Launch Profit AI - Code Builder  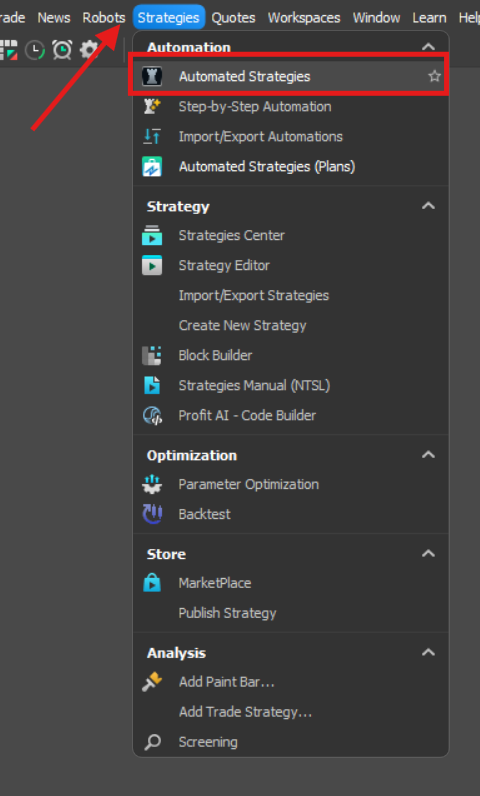tap(291, 415)
